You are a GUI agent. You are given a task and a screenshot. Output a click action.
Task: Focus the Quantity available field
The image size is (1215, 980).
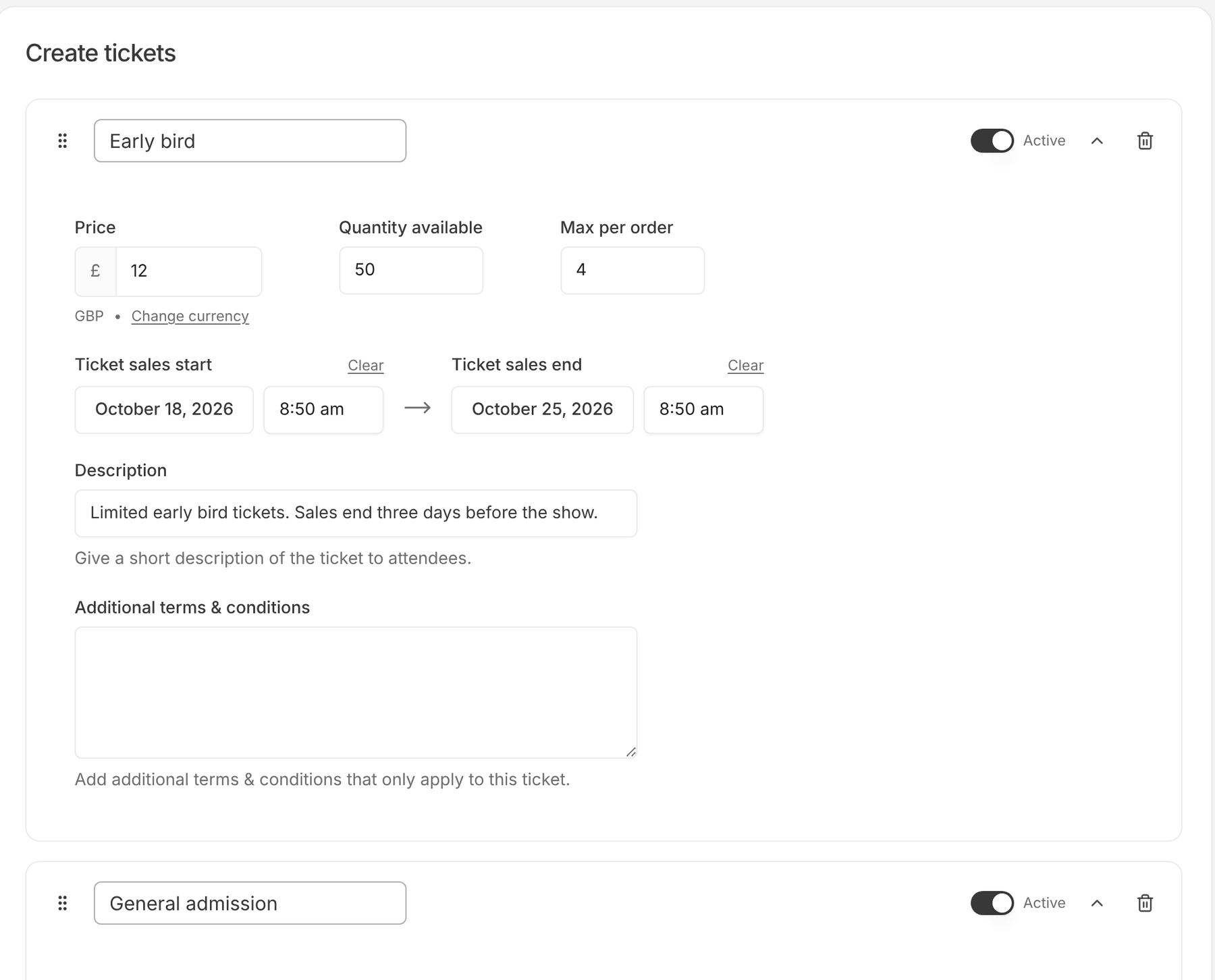tap(411, 271)
